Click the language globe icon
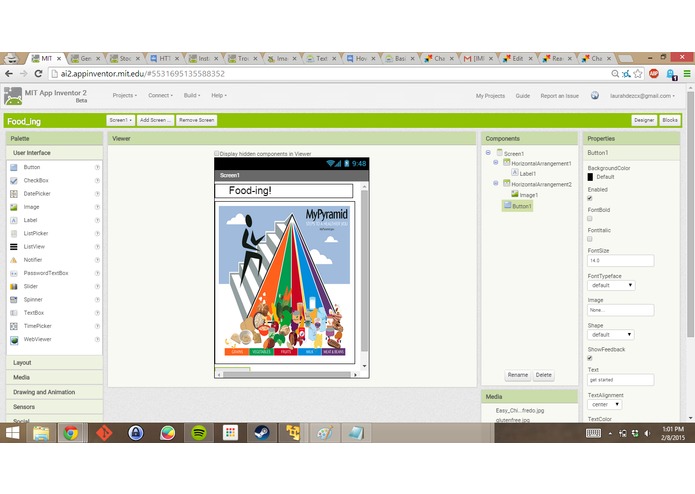This screenshot has height=494, width=695. 595,95
